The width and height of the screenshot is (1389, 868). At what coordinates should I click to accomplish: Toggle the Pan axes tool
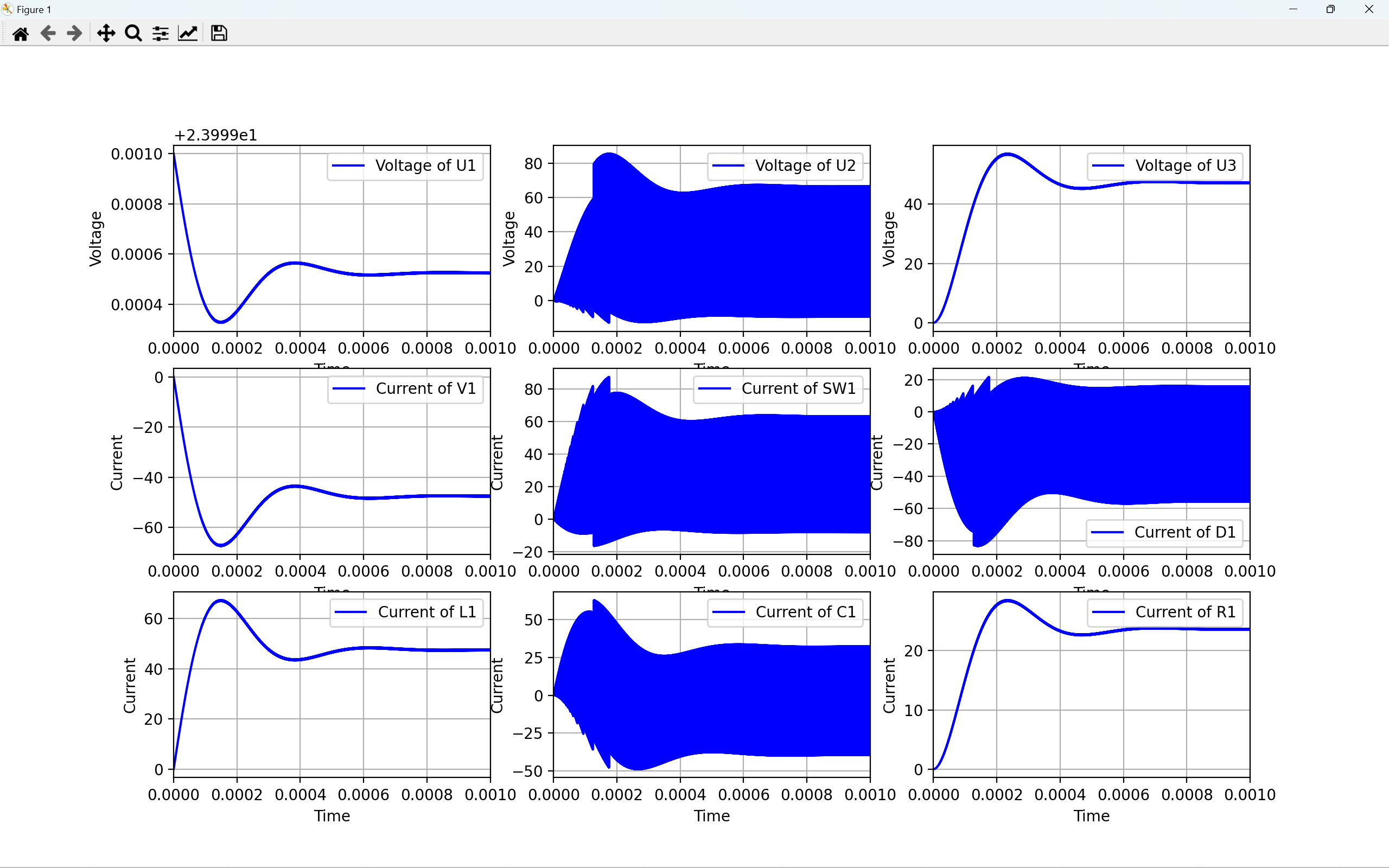pos(106,33)
